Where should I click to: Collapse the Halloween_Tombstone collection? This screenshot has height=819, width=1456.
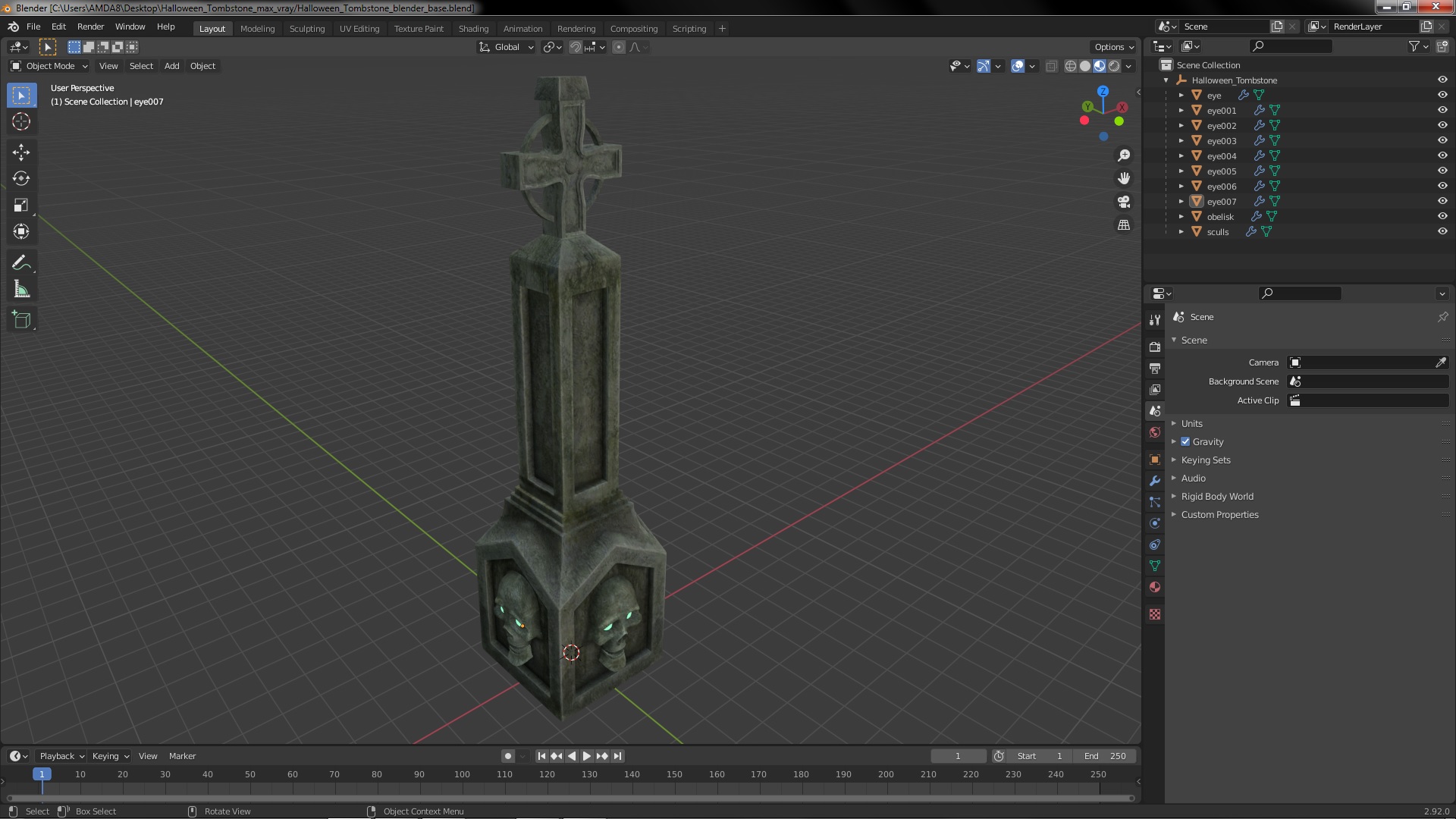click(x=1166, y=80)
